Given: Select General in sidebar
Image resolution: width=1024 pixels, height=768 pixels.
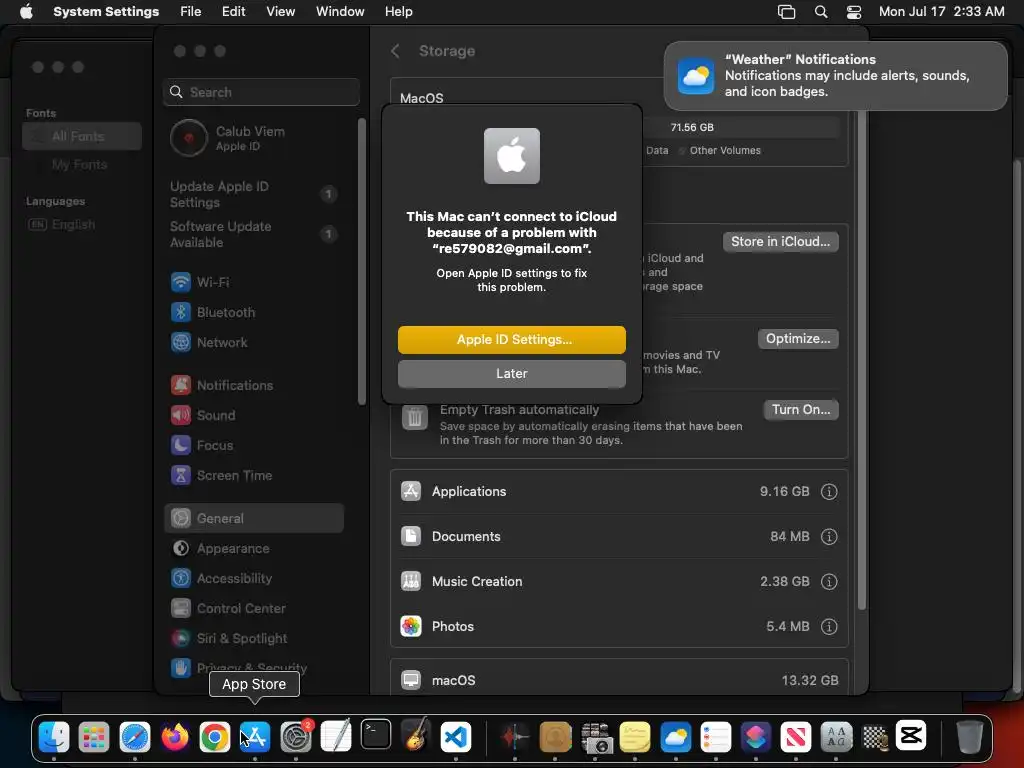Looking at the screenshot, I should click(x=255, y=519).
